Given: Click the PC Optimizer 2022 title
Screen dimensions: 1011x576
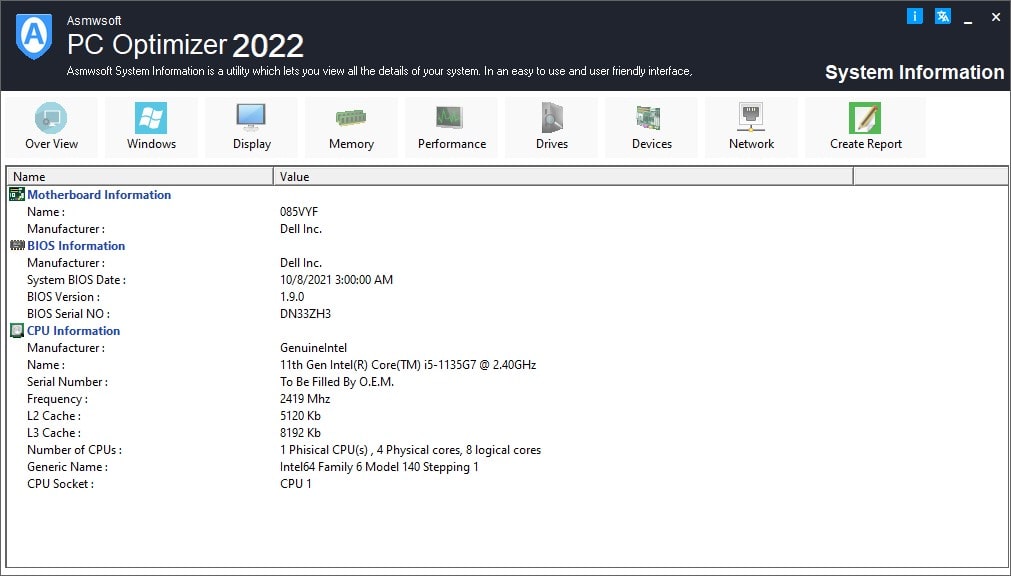Looking at the screenshot, I should tap(185, 45).
